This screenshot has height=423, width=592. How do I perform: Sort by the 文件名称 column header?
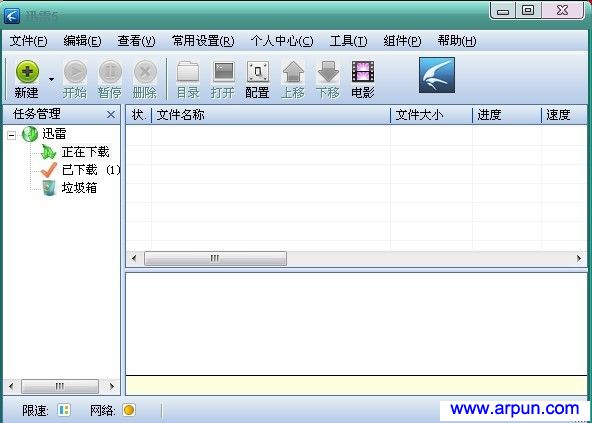[271, 115]
